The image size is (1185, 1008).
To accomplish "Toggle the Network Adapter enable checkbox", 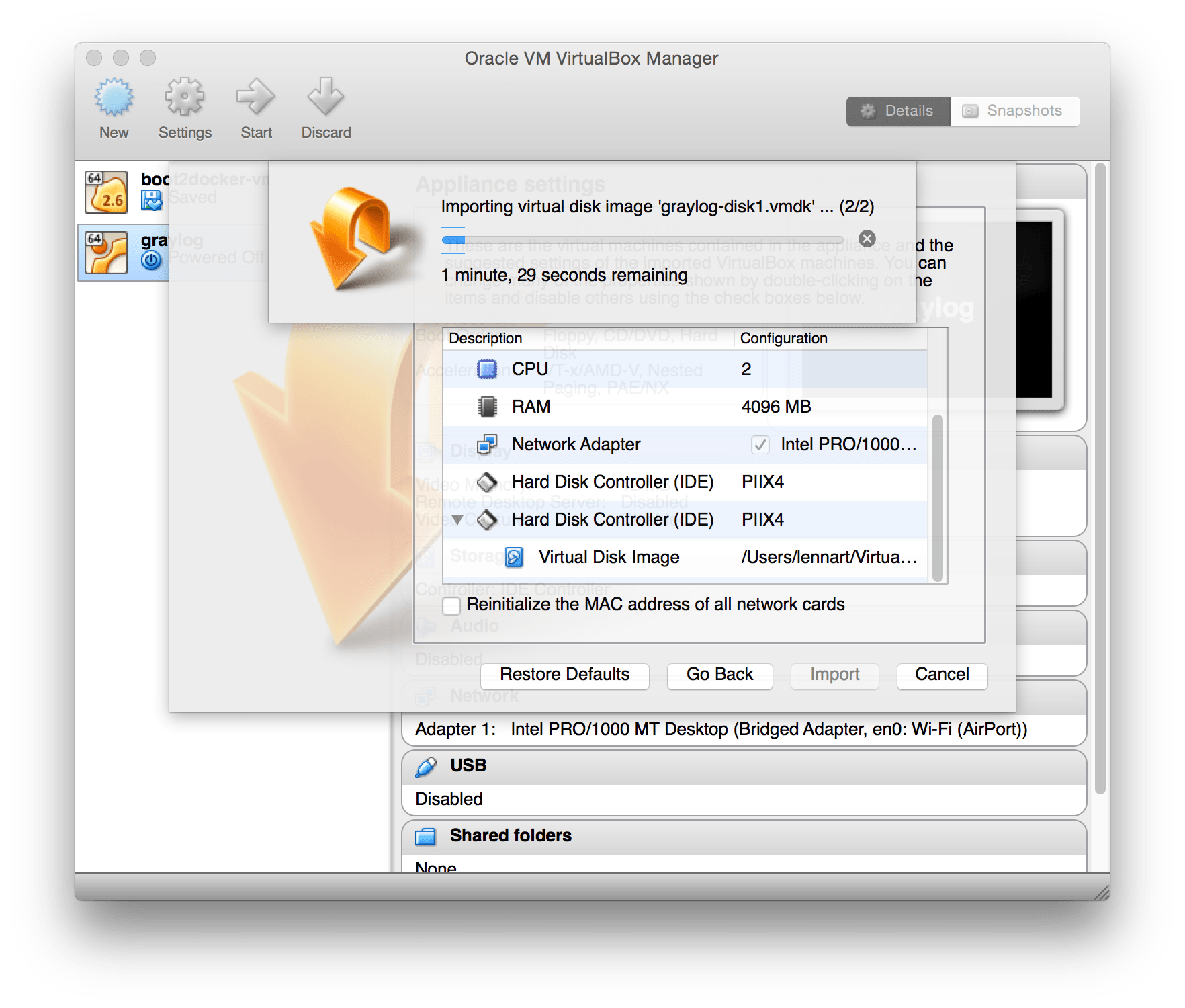I will (760, 445).
